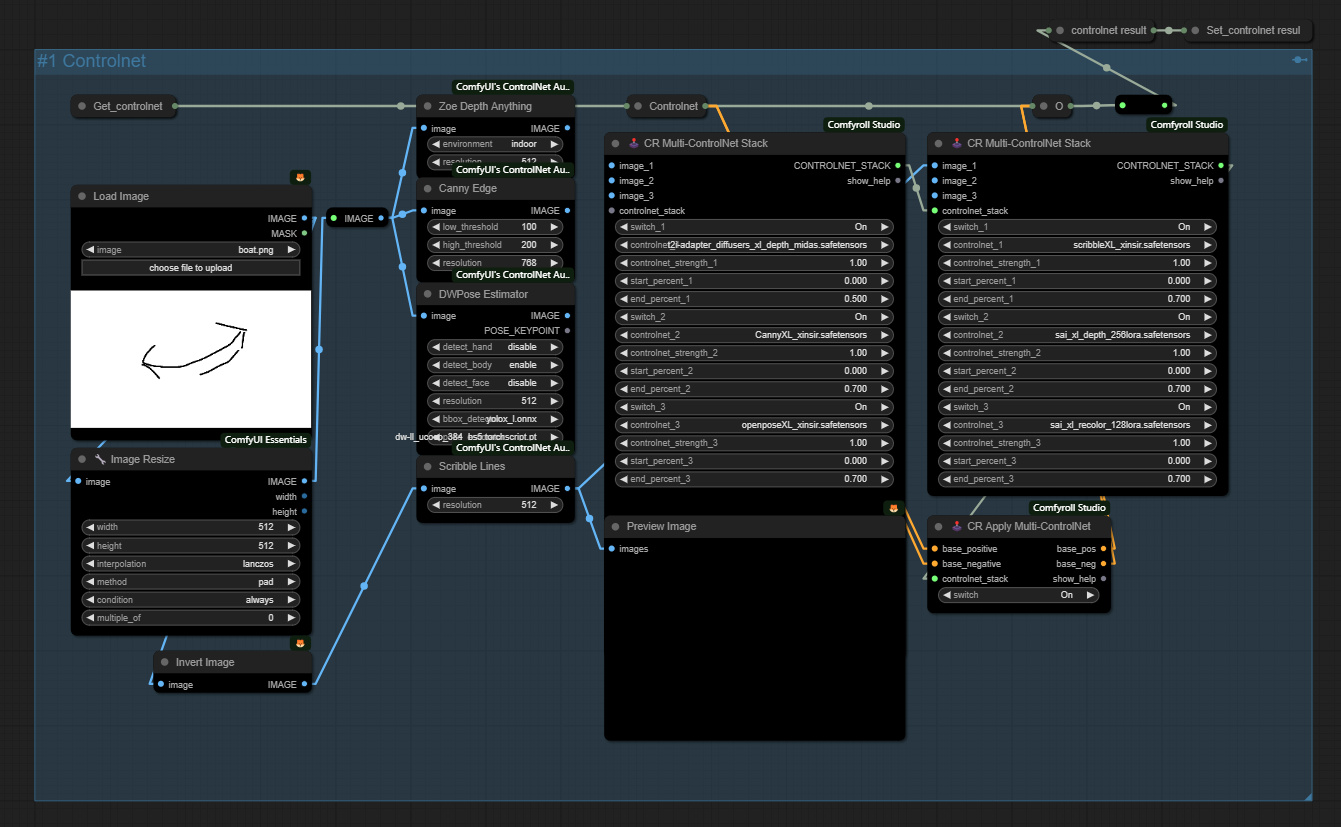Toggle switch_1 off in the left ControlNet stack

coord(755,226)
